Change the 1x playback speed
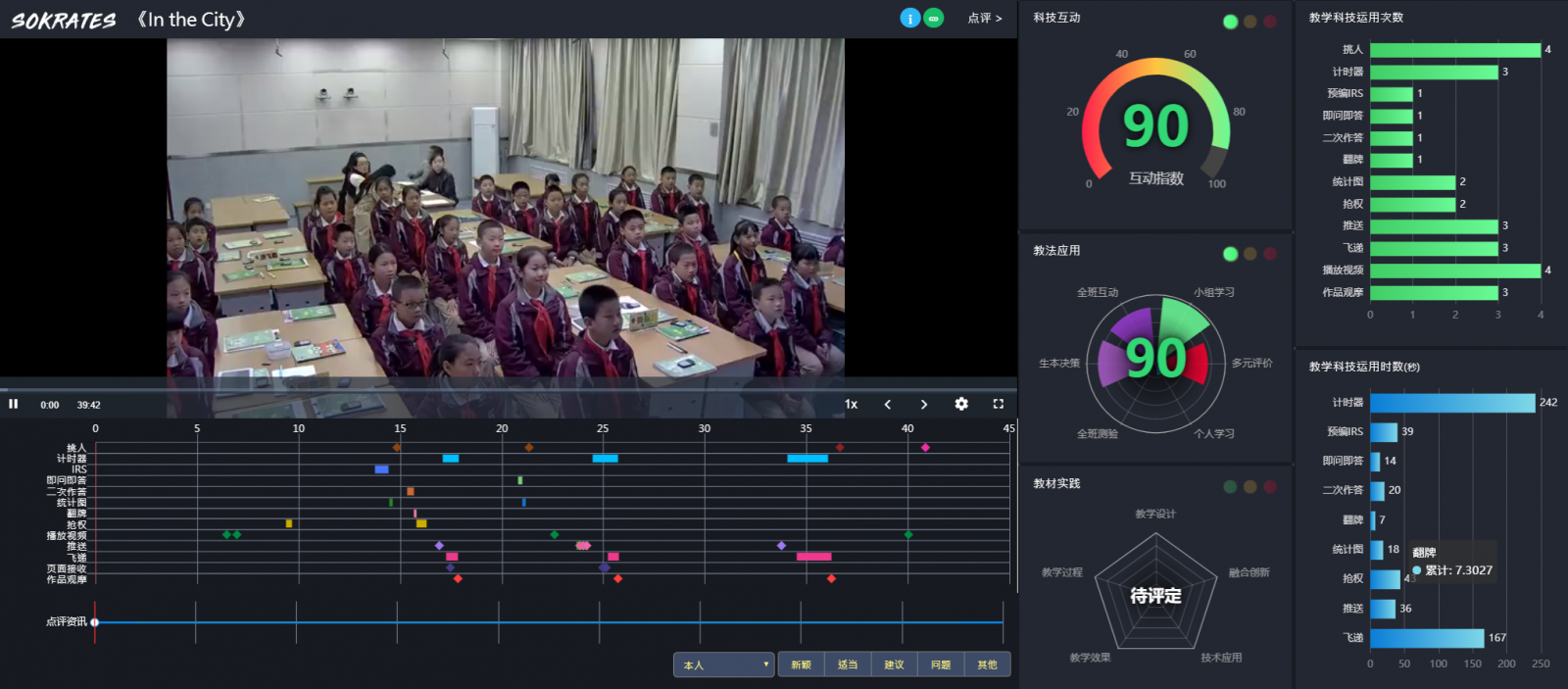This screenshot has width=1568, height=689. (851, 404)
